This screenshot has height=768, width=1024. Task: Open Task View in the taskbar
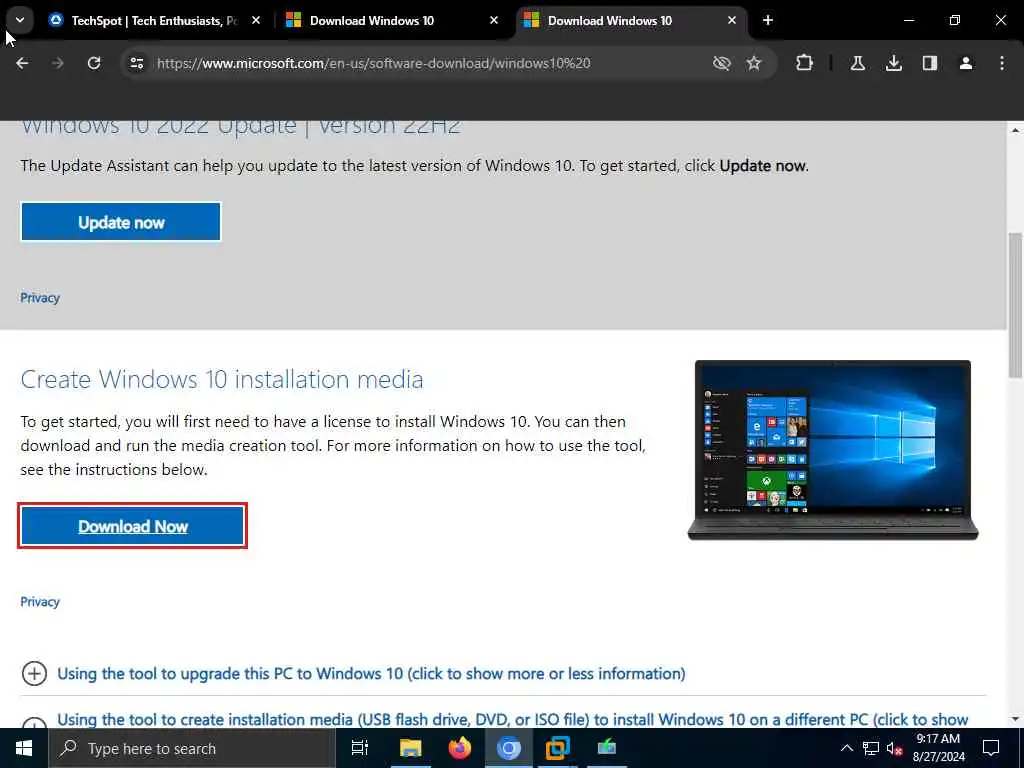360,748
